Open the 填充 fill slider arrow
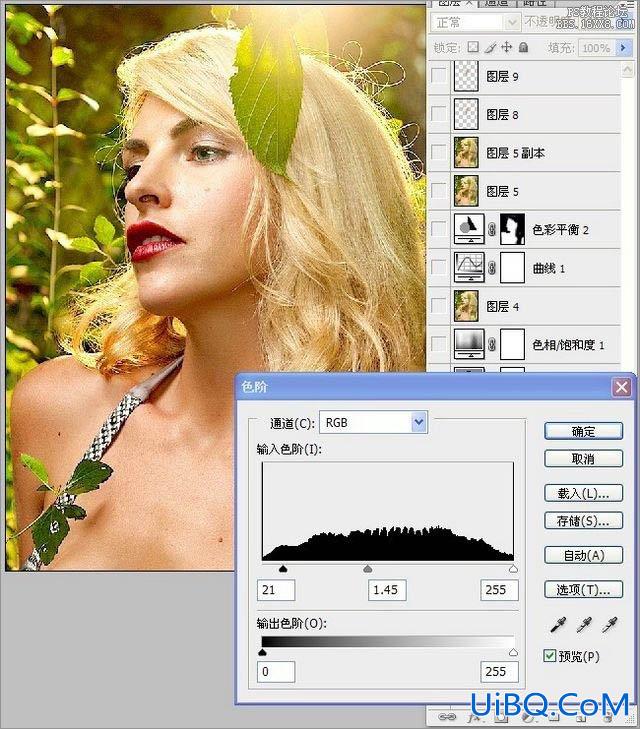 click(623, 47)
